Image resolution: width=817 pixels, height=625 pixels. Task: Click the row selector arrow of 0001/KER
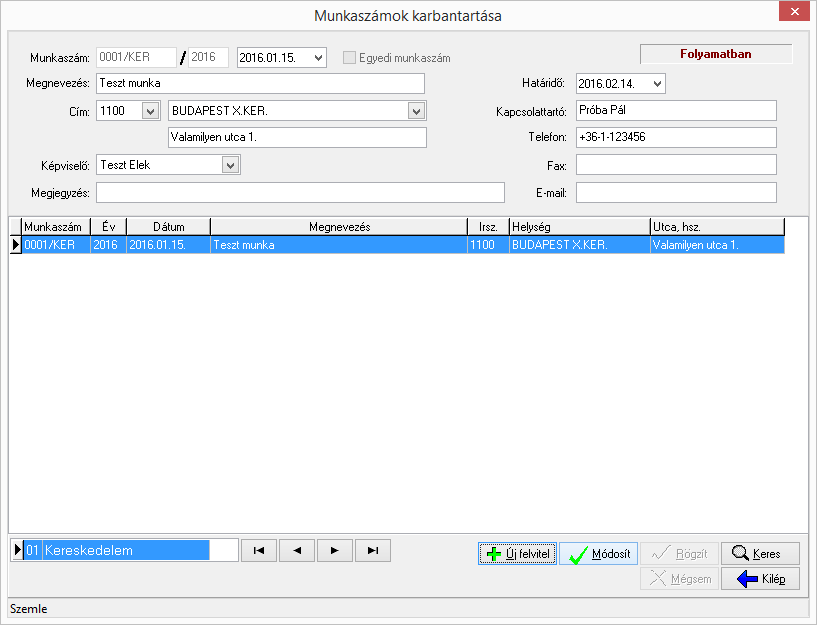click(x=16, y=245)
